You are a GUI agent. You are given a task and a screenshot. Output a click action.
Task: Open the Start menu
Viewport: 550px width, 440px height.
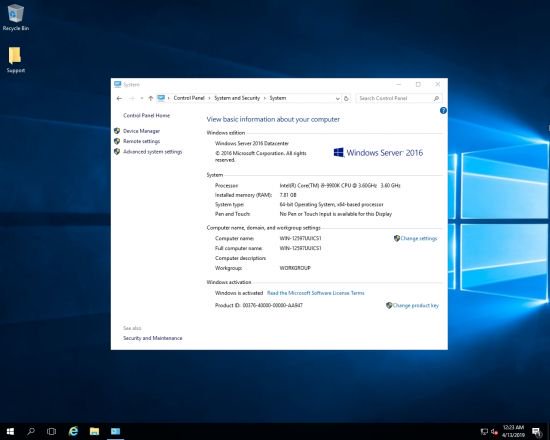point(10,431)
